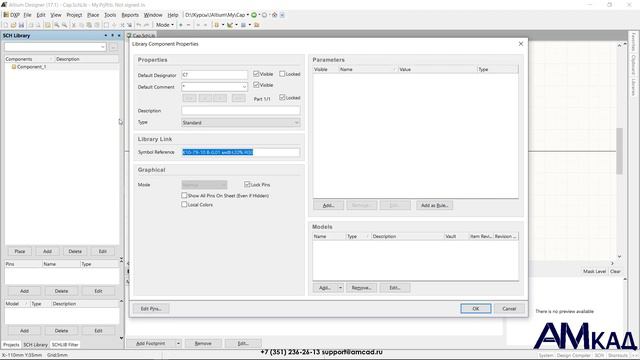
Task: Click the Default Designator input field
Action: point(214,75)
